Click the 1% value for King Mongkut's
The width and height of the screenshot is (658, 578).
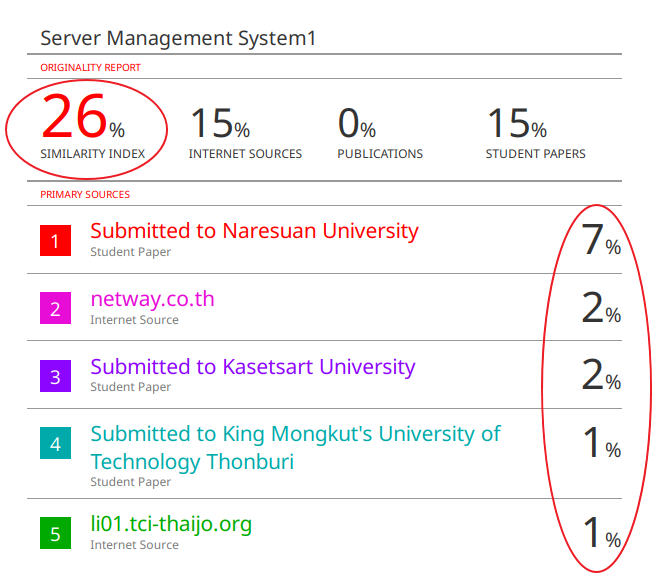(x=602, y=442)
